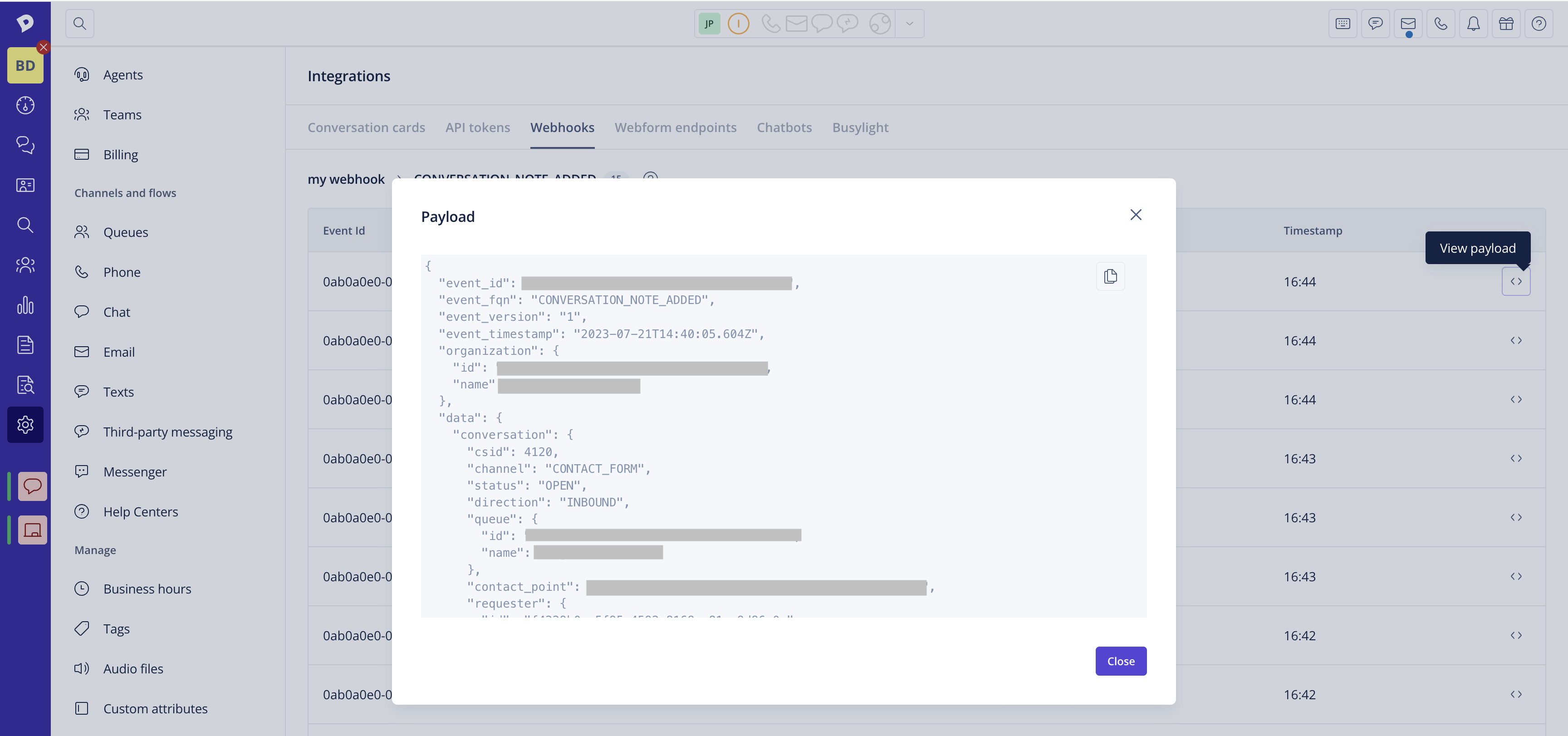The width and height of the screenshot is (1568, 736).
Task: Open the gift box icon
Action: [1506, 24]
